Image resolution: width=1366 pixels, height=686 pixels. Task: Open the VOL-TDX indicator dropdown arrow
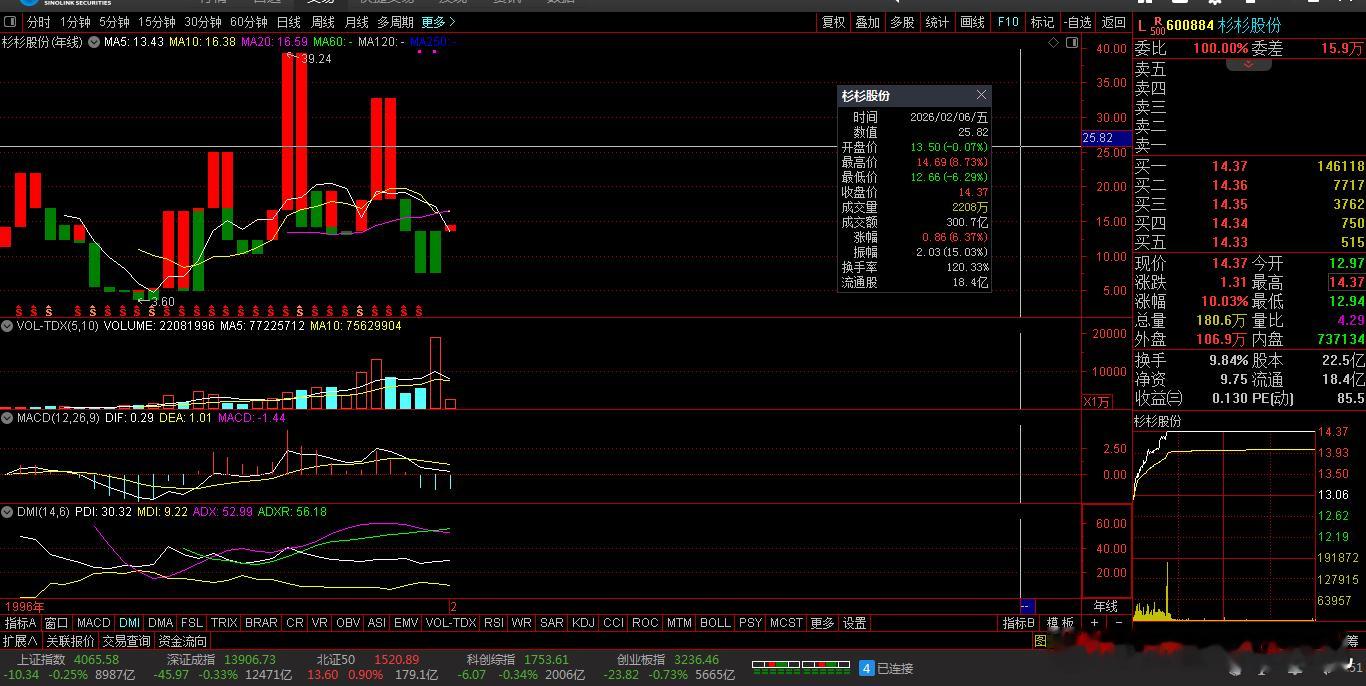click(x=6, y=326)
